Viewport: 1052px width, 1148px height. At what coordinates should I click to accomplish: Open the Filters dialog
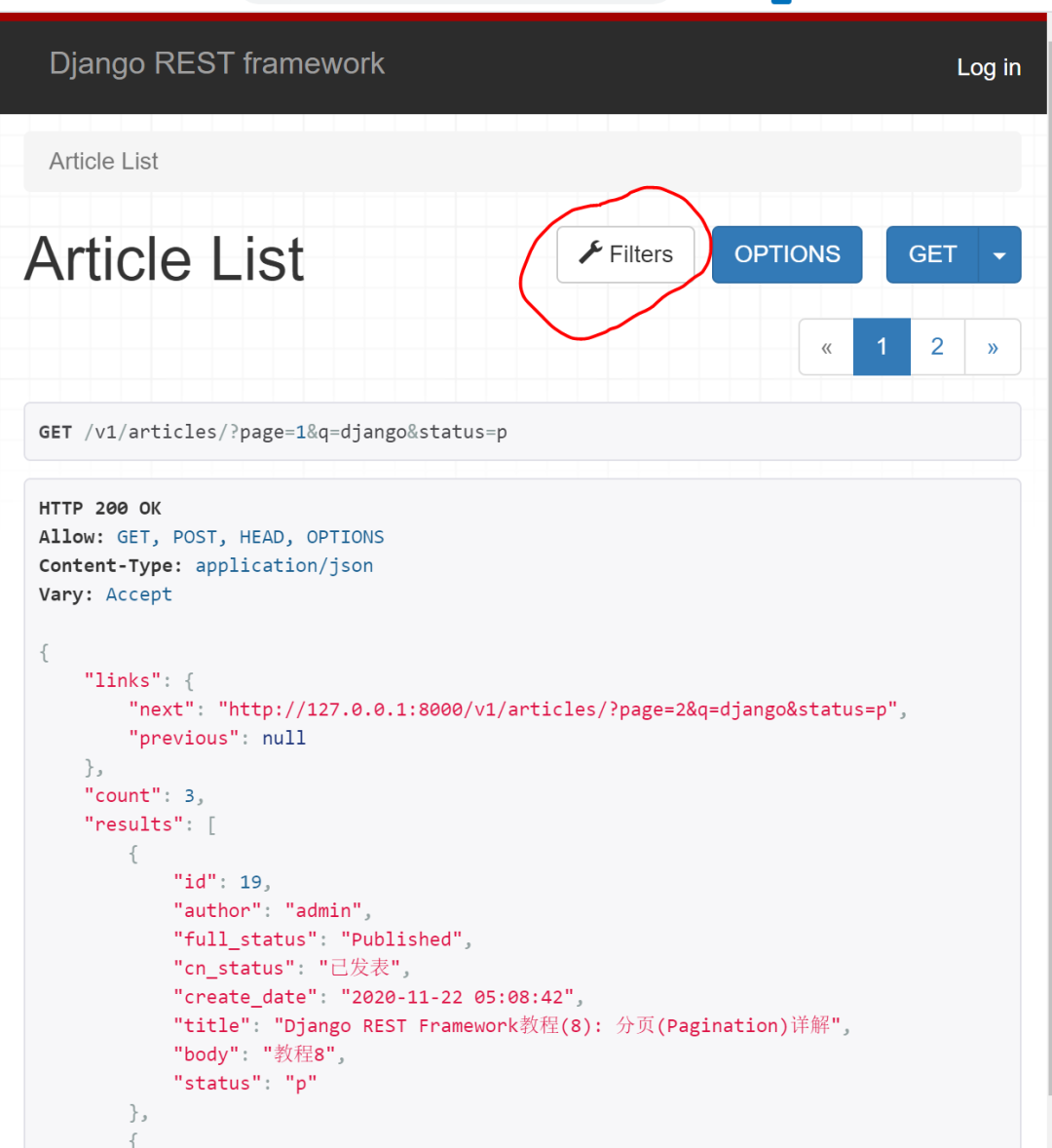coord(625,254)
